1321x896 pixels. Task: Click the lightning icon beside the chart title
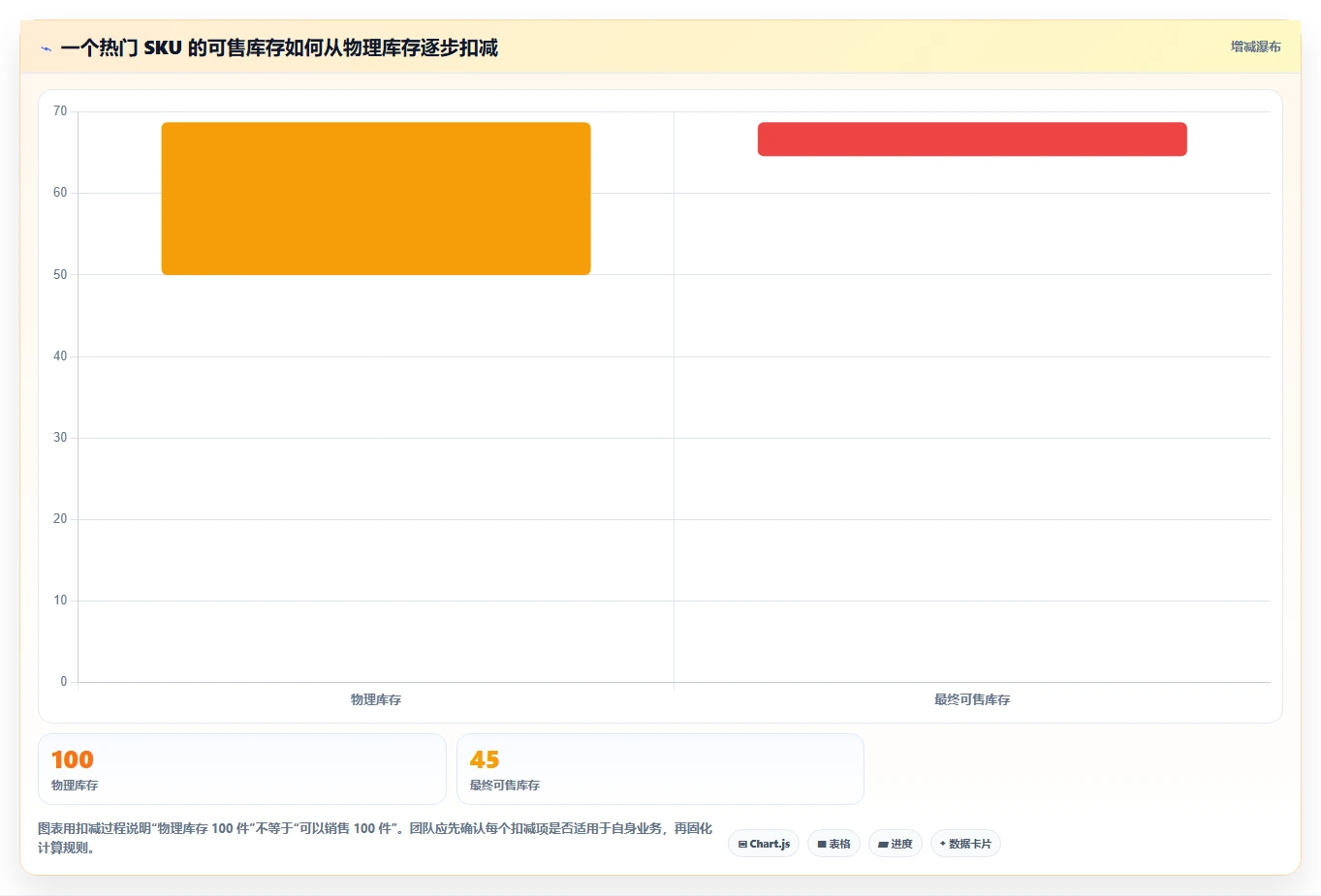coord(46,48)
